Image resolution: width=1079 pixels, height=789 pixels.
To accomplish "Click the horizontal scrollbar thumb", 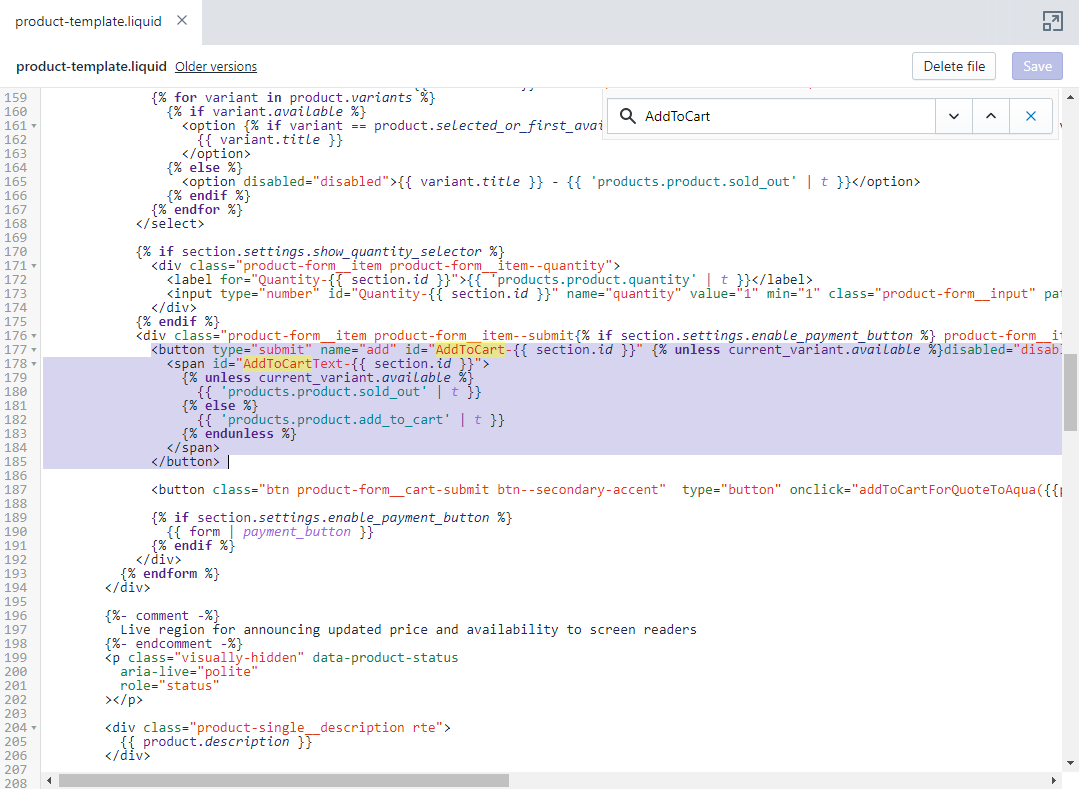I will click(284, 781).
